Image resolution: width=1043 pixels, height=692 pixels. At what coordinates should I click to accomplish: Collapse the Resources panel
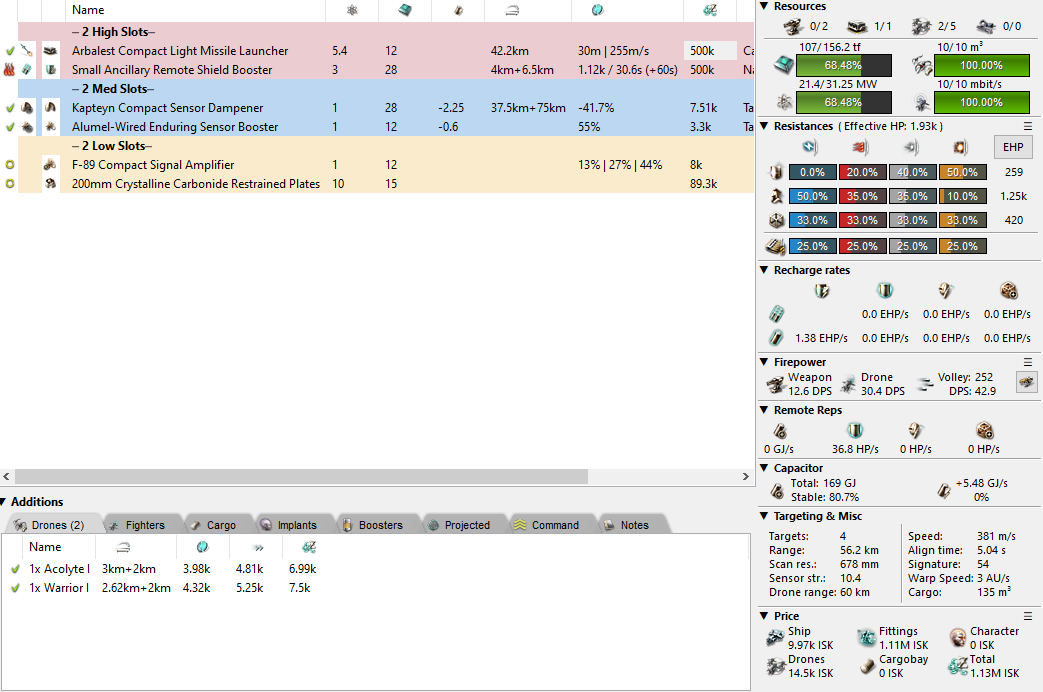[765, 6]
